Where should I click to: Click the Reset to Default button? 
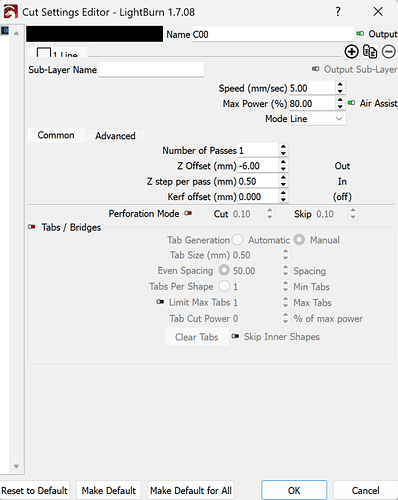point(34,490)
